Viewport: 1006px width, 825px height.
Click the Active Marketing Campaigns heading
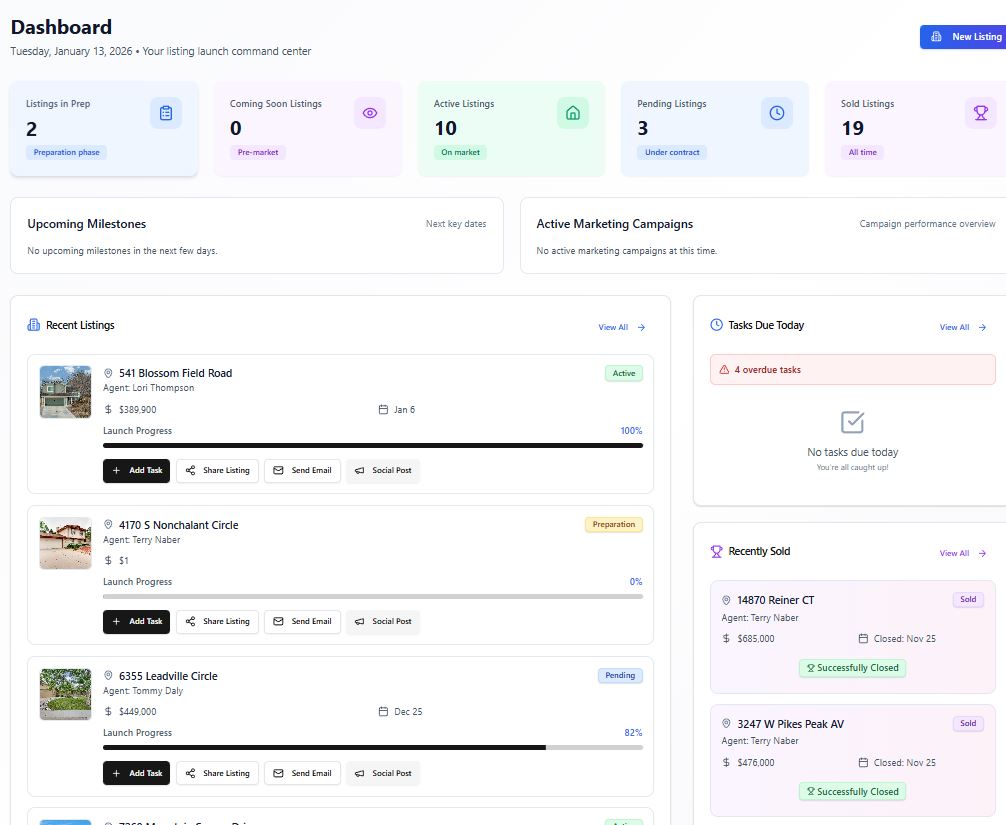click(615, 224)
